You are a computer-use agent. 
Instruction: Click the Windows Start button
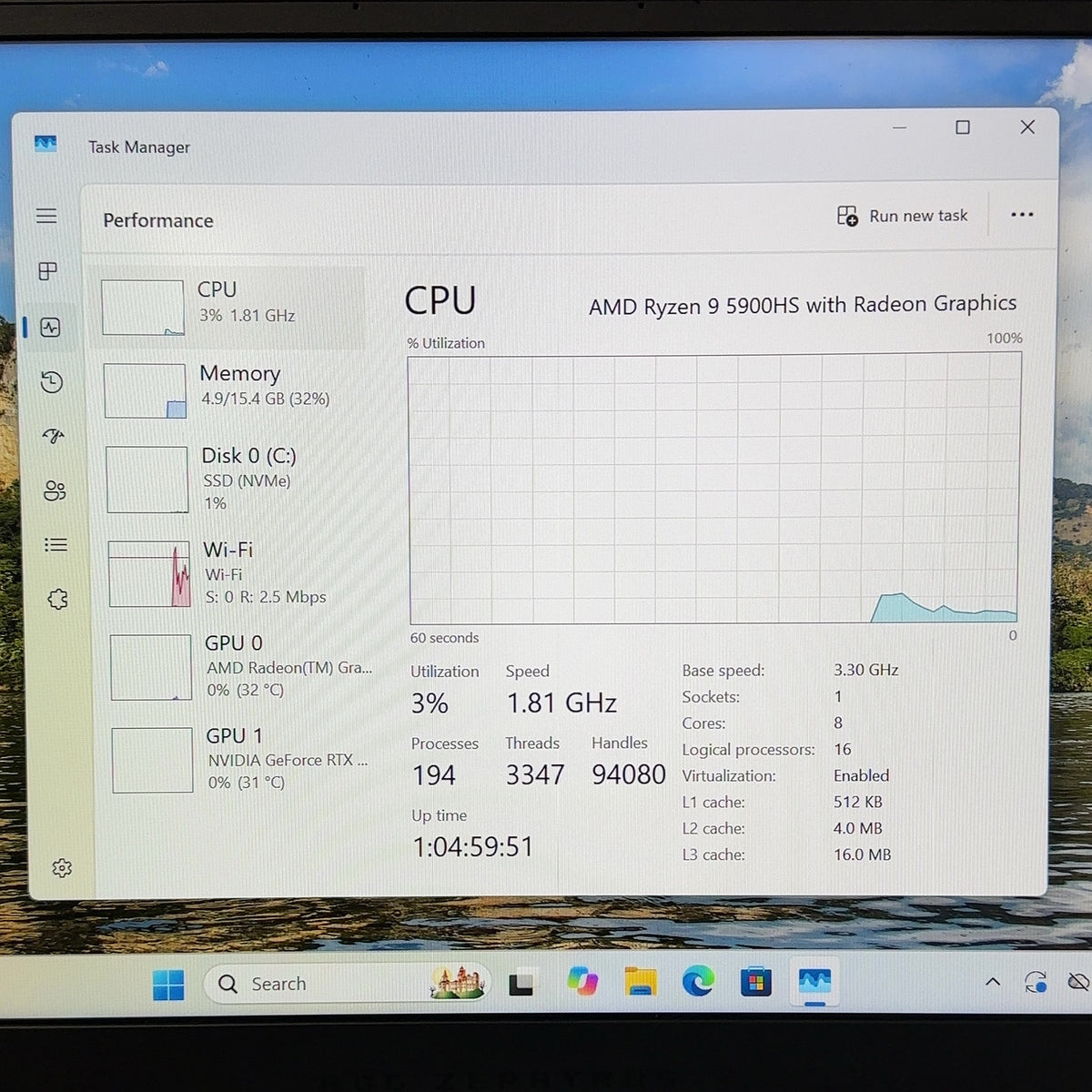click(168, 985)
